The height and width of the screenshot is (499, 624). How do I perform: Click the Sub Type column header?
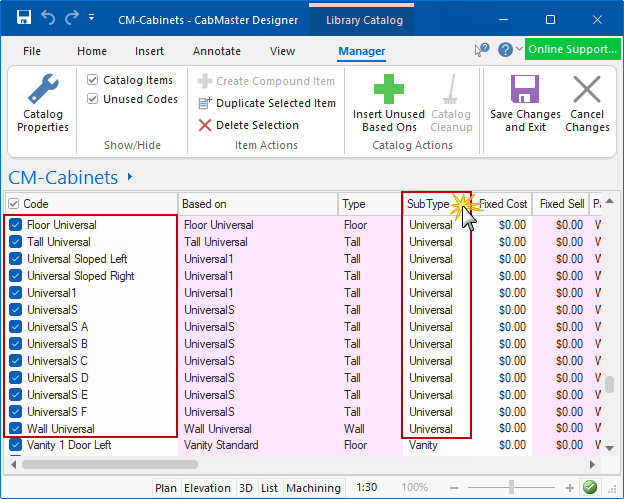click(428, 204)
